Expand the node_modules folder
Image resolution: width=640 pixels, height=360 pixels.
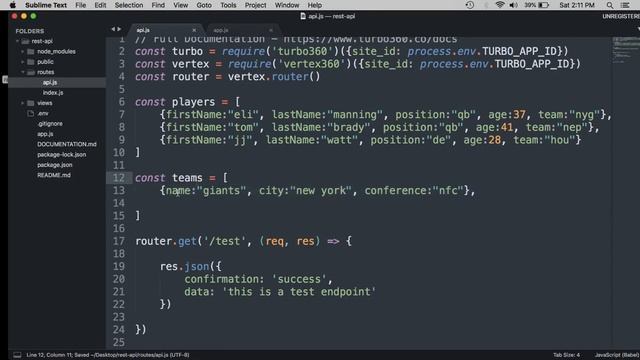coord(23,51)
